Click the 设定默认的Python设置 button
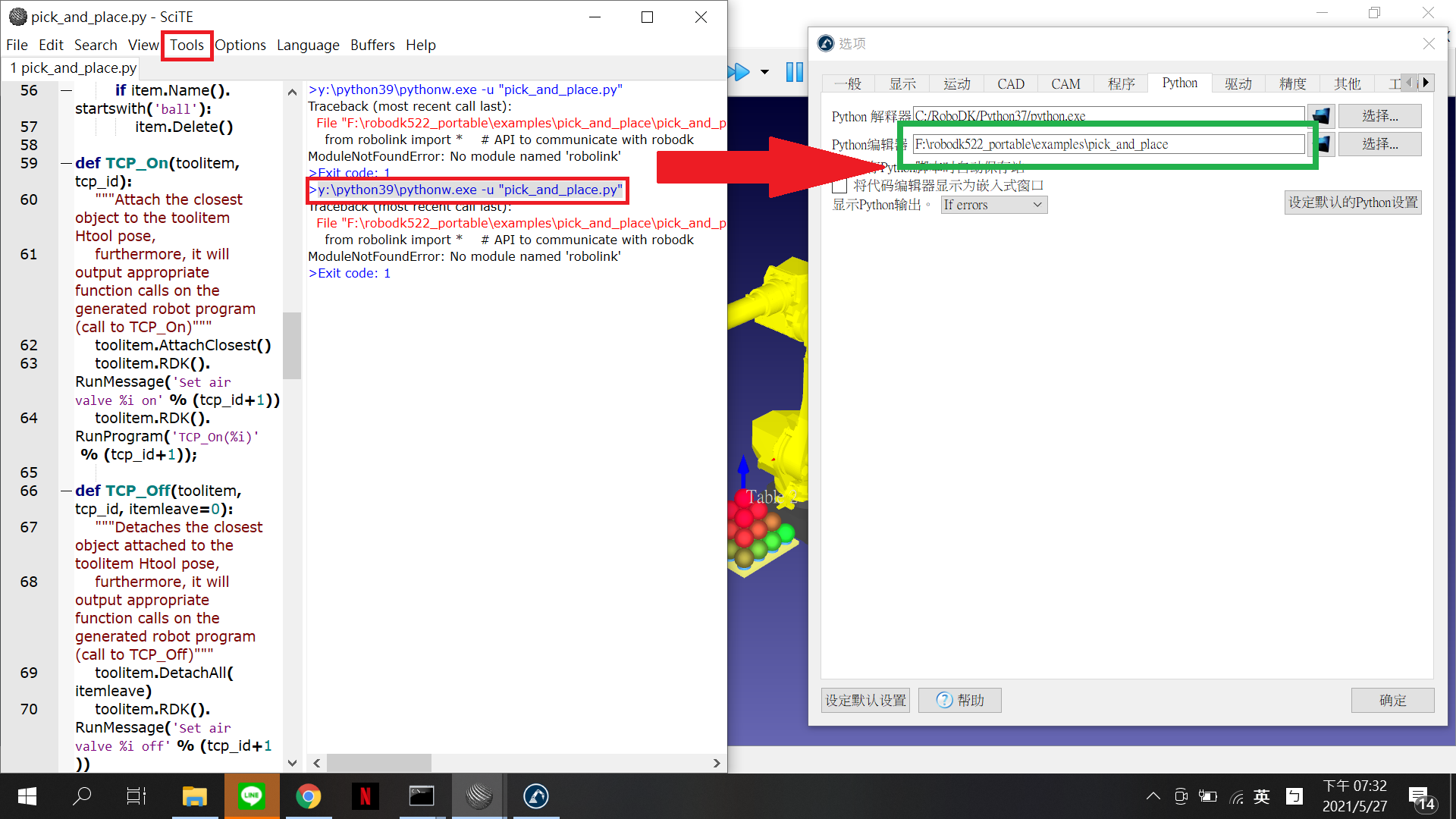1456x819 pixels. [x=1353, y=202]
